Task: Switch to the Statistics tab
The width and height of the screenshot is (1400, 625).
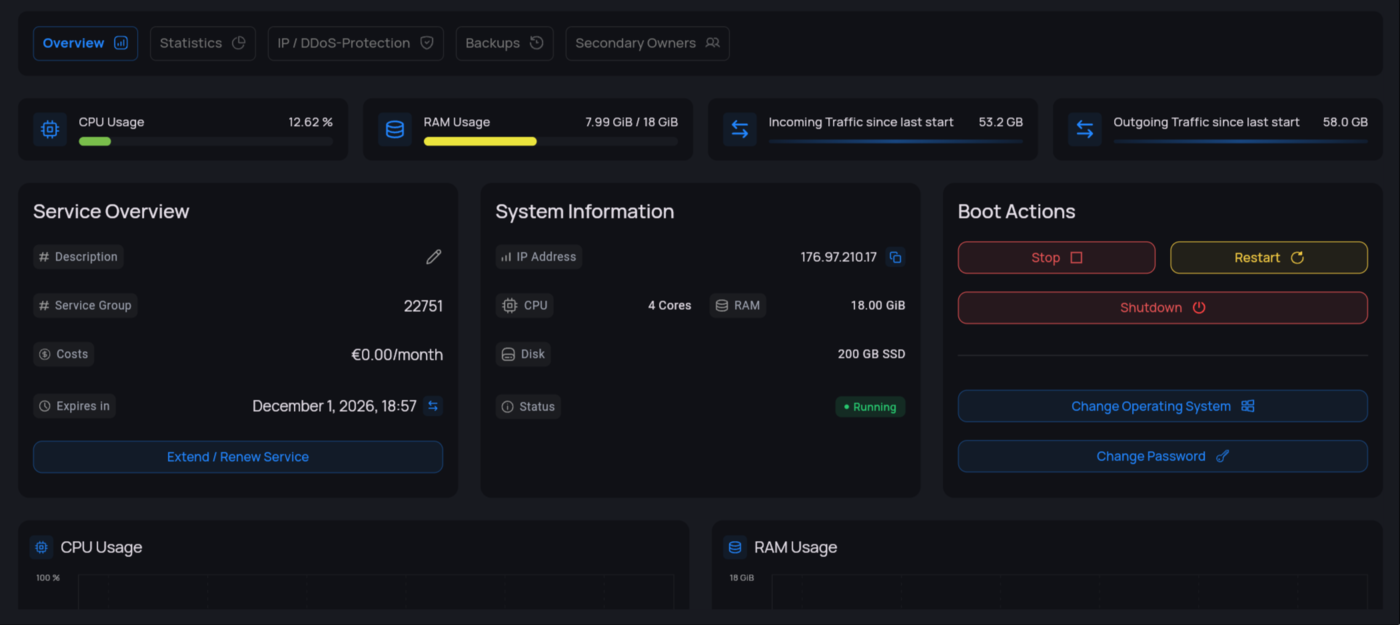Action: (x=203, y=43)
